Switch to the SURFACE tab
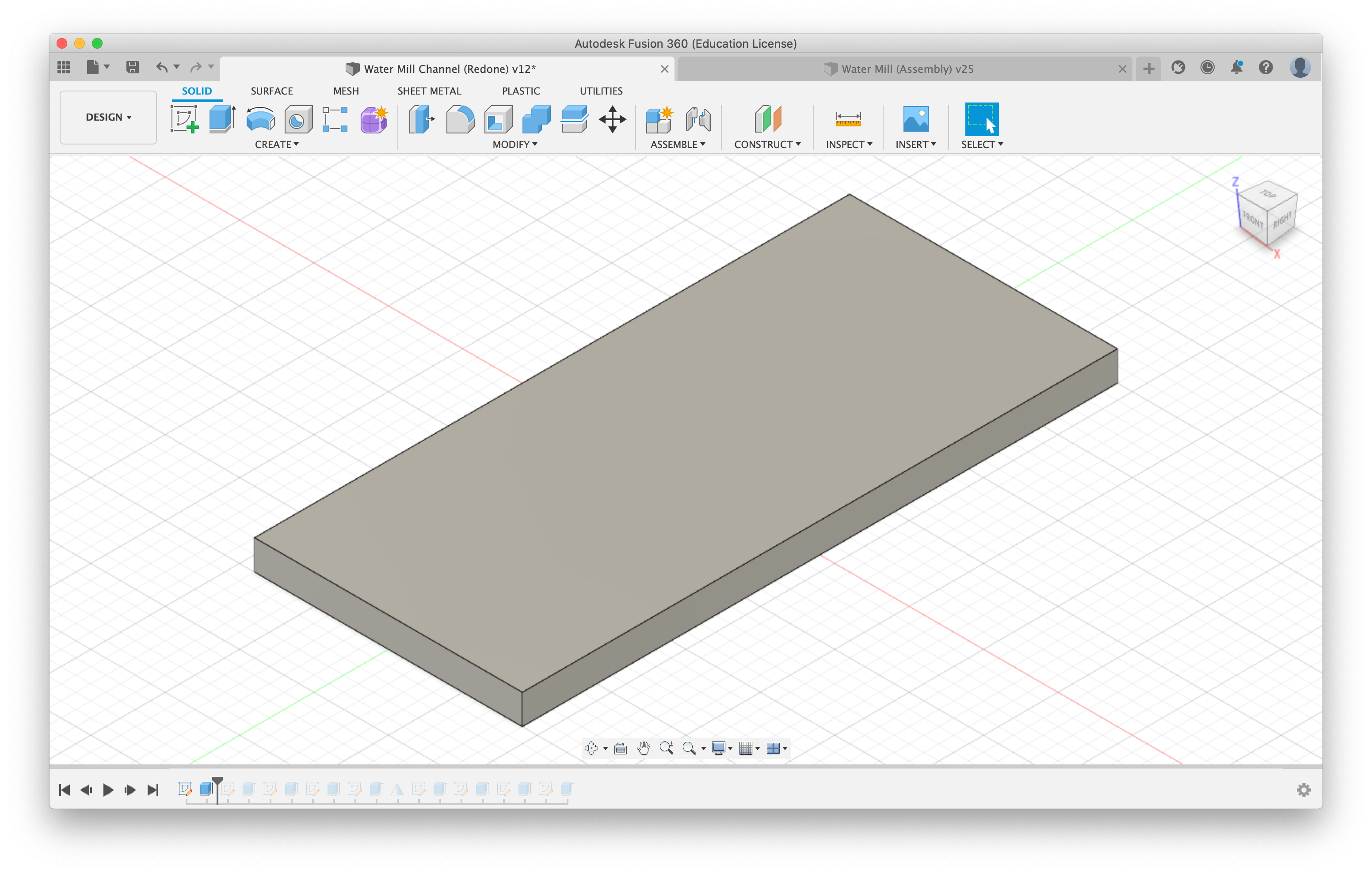Image resolution: width=1372 pixels, height=874 pixels. pos(271,91)
